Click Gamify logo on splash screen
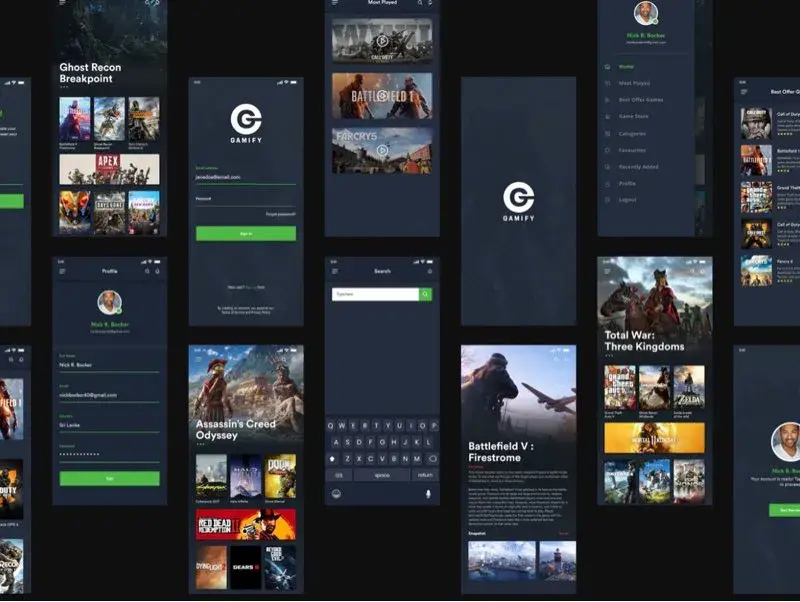The height and width of the screenshot is (602, 800). (518, 202)
